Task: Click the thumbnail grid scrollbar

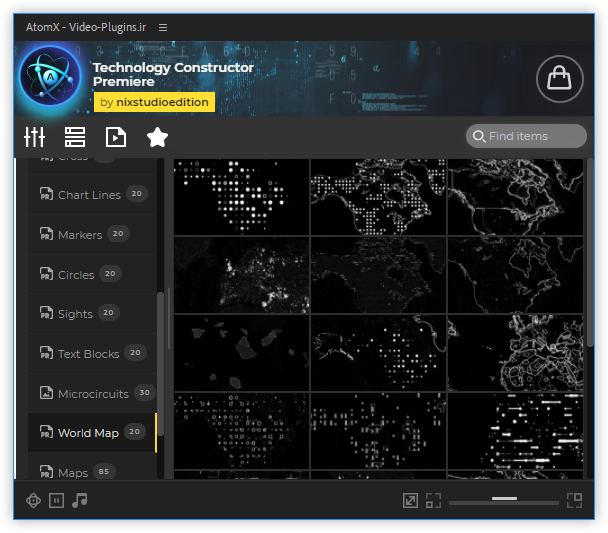Action: click(x=590, y=252)
